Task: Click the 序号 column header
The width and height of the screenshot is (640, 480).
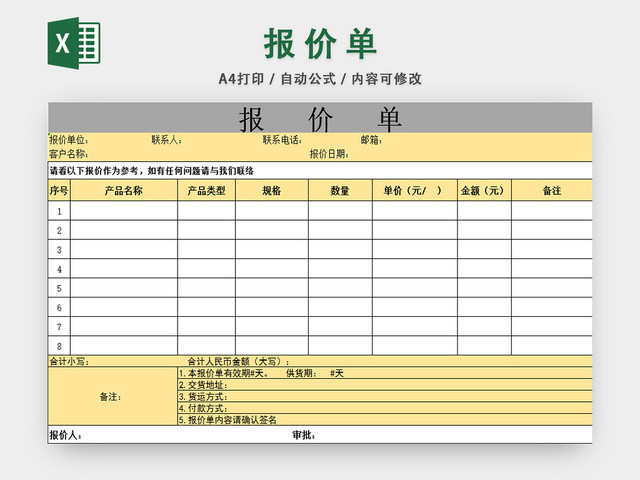Action: 59,191
